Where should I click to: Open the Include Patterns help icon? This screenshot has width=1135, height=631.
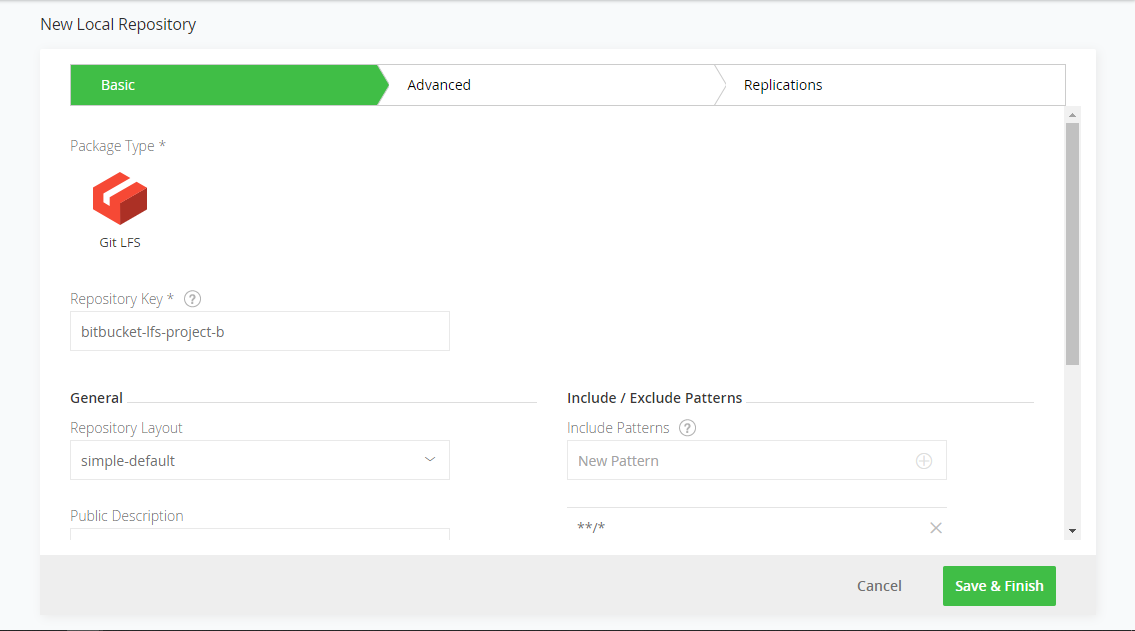click(688, 428)
